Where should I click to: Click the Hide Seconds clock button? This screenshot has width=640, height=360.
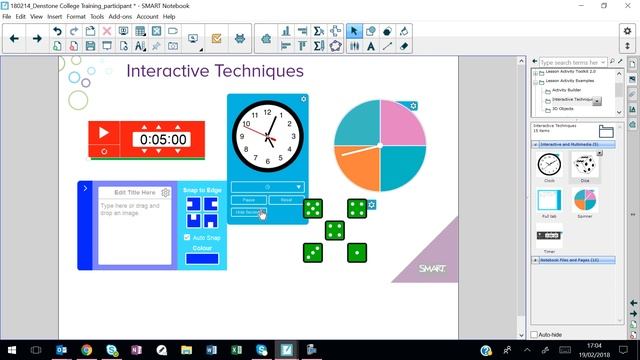pos(249,212)
